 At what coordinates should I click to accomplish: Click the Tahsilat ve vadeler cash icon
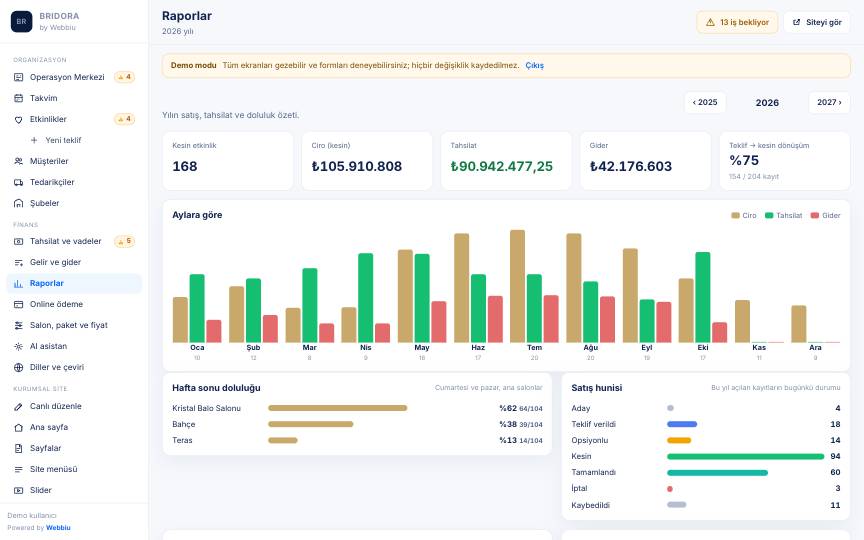click(x=18, y=241)
